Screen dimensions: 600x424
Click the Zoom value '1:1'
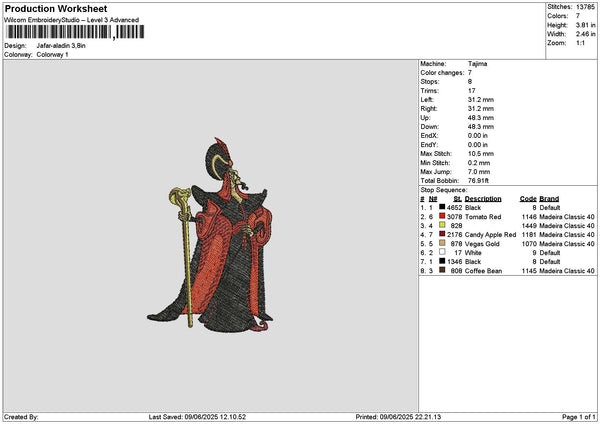[x=580, y=43]
